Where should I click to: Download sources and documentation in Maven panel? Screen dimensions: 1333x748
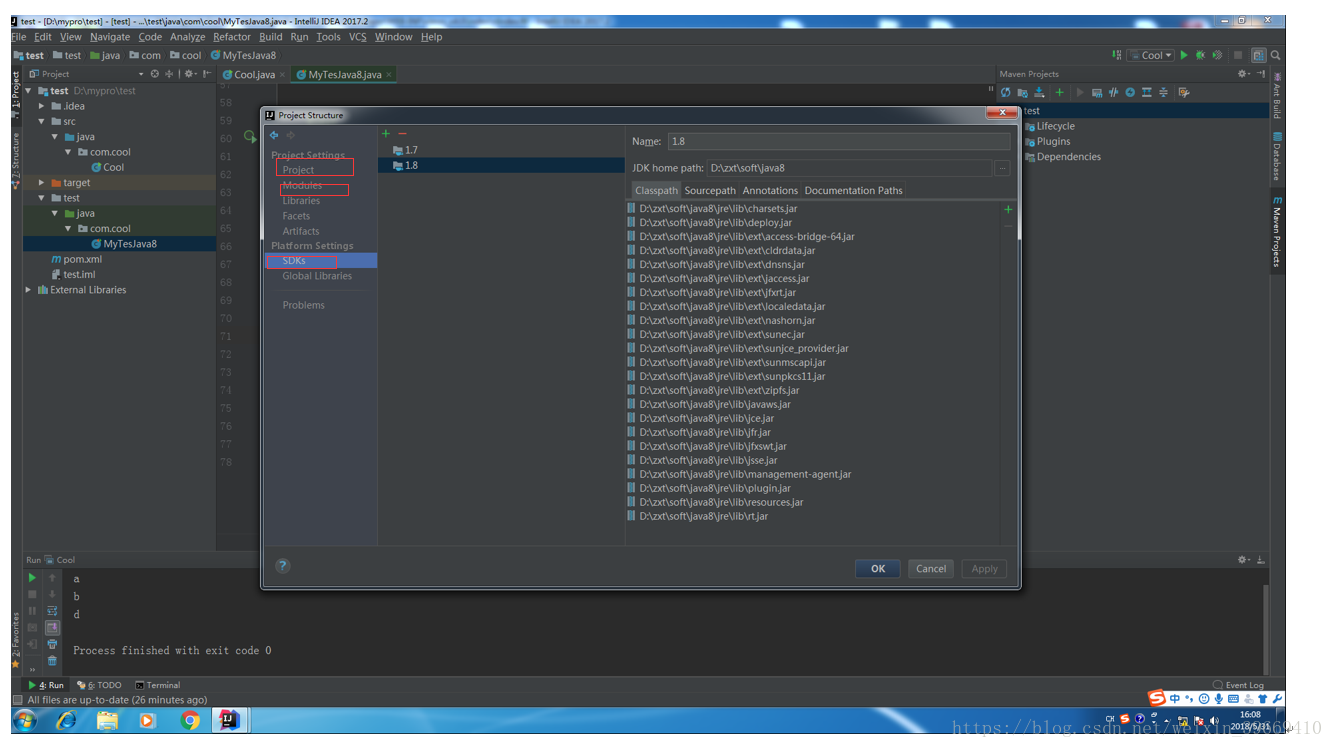point(1039,92)
